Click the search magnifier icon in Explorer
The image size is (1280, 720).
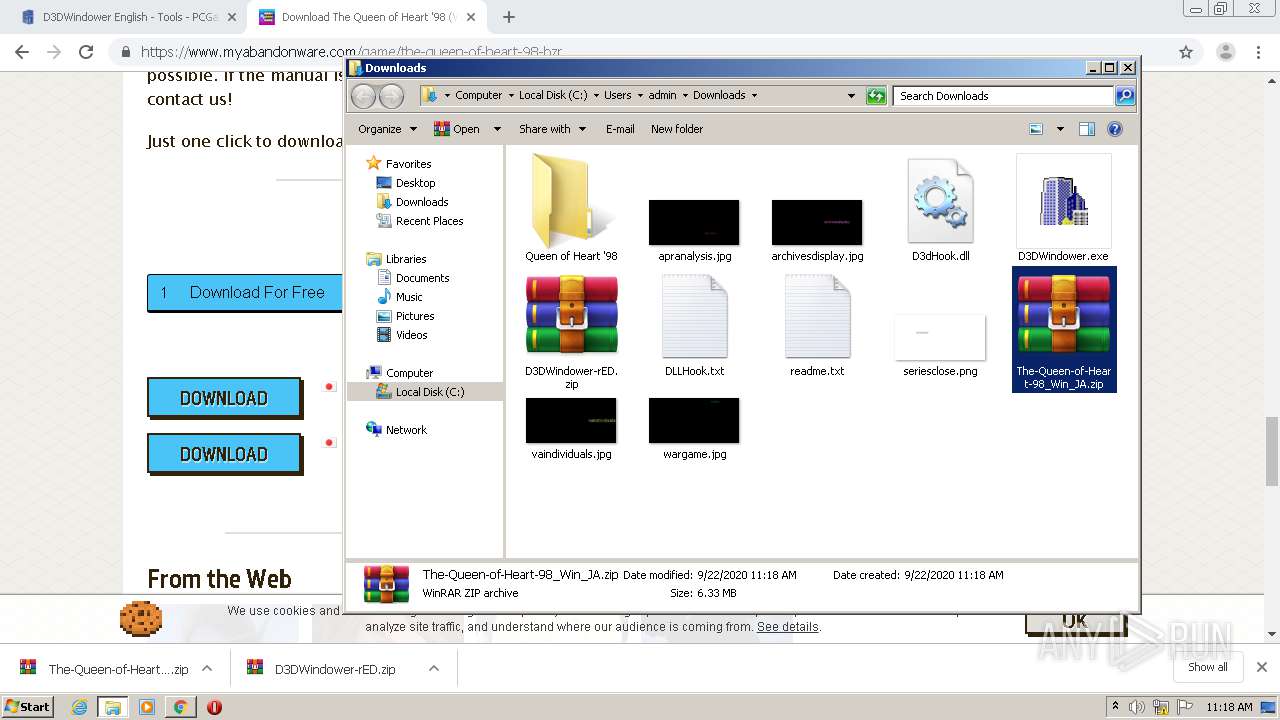(1125, 96)
